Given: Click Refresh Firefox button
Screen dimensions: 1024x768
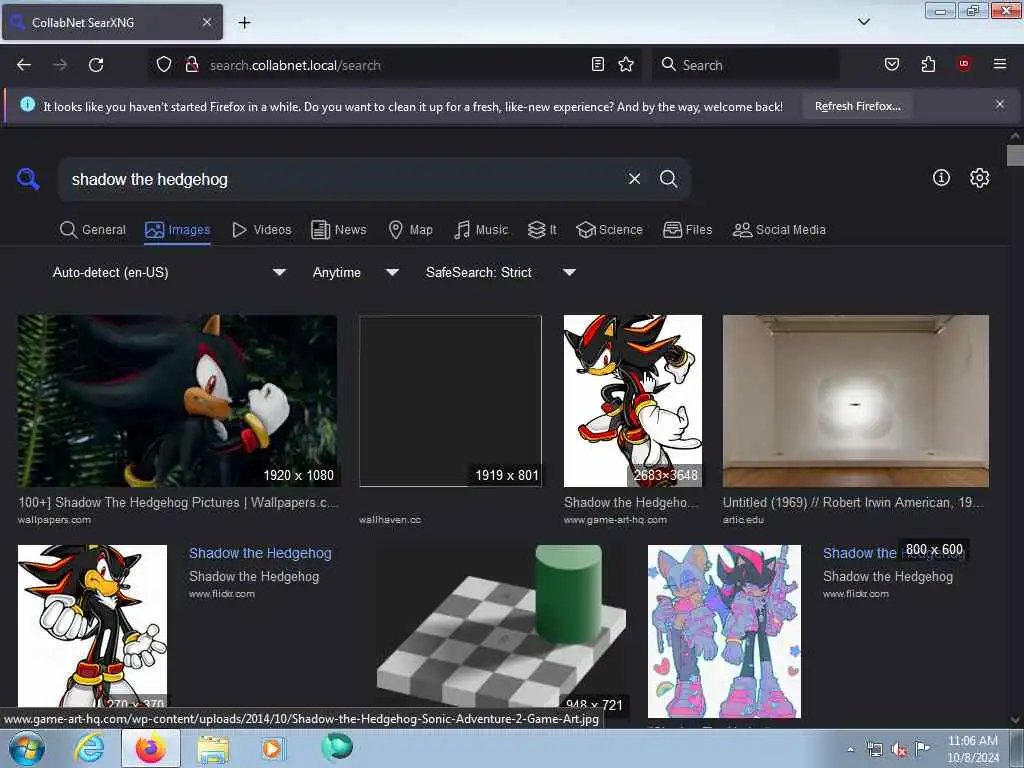Looking at the screenshot, I should [x=857, y=106].
